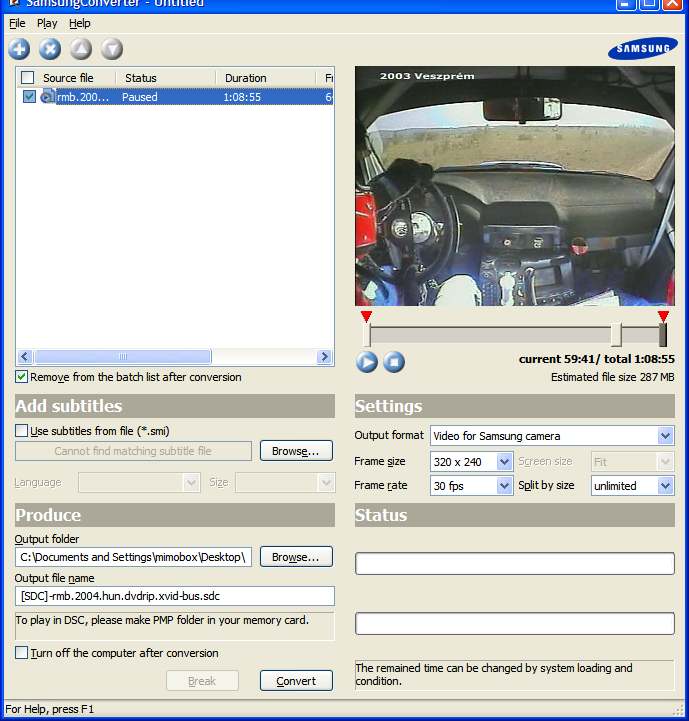Click the blue plus add-file icon
Screen dimensions: 689x721
tap(19, 49)
